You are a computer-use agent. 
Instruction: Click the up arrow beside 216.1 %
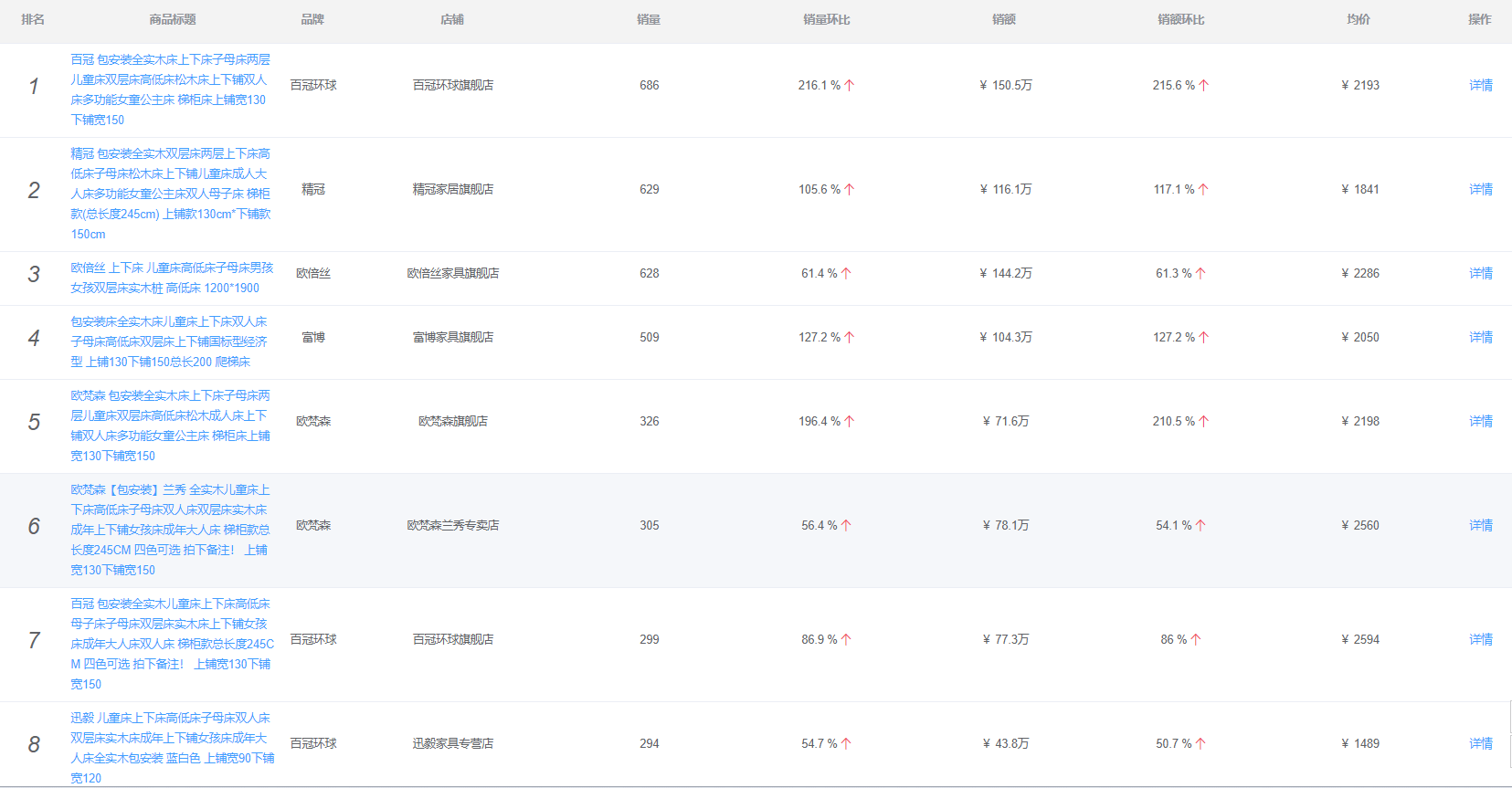(x=850, y=85)
